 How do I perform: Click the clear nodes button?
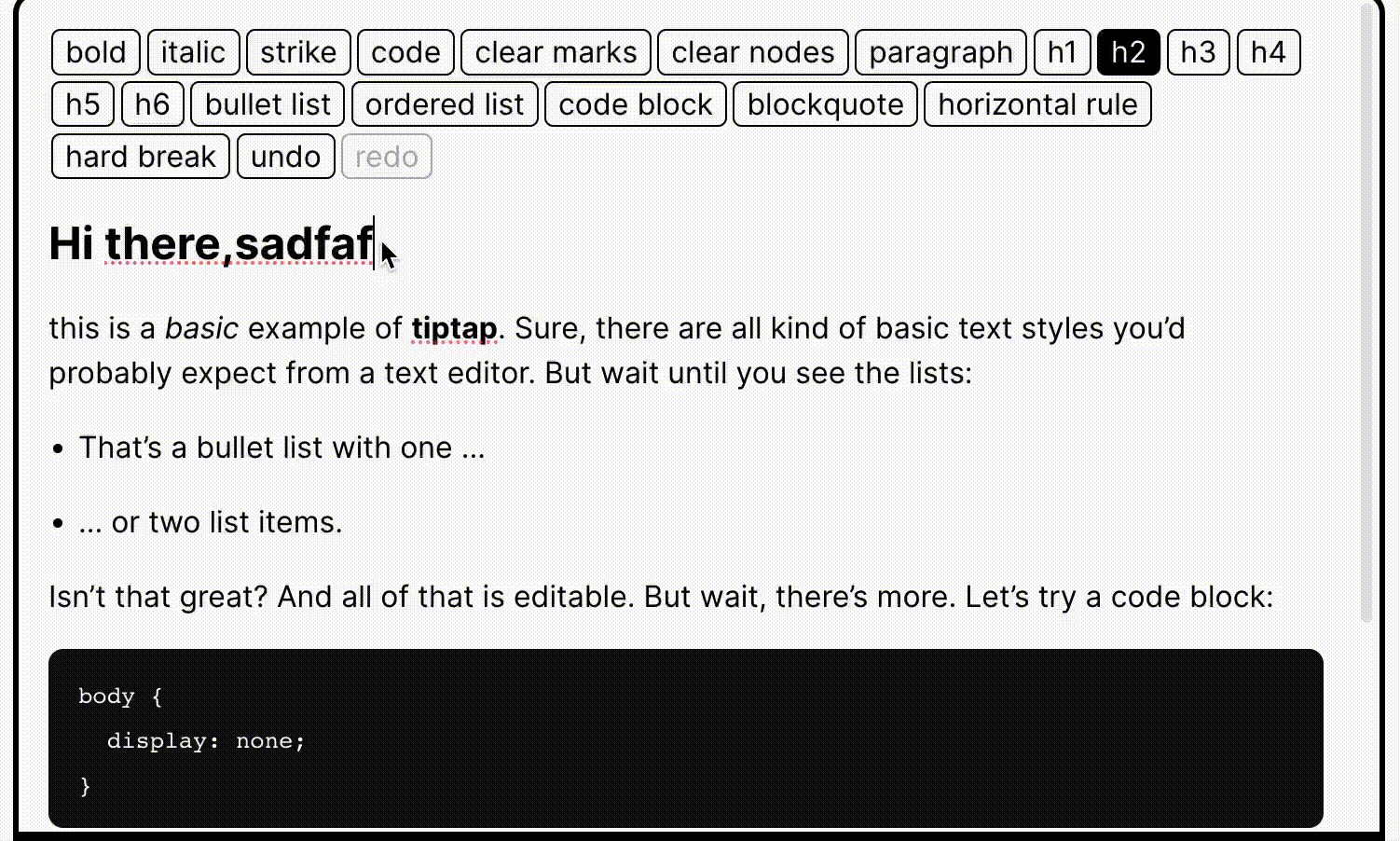point(752,52)
